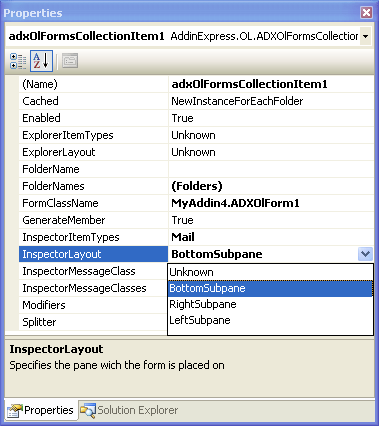Select the (Name) property row

93,84
